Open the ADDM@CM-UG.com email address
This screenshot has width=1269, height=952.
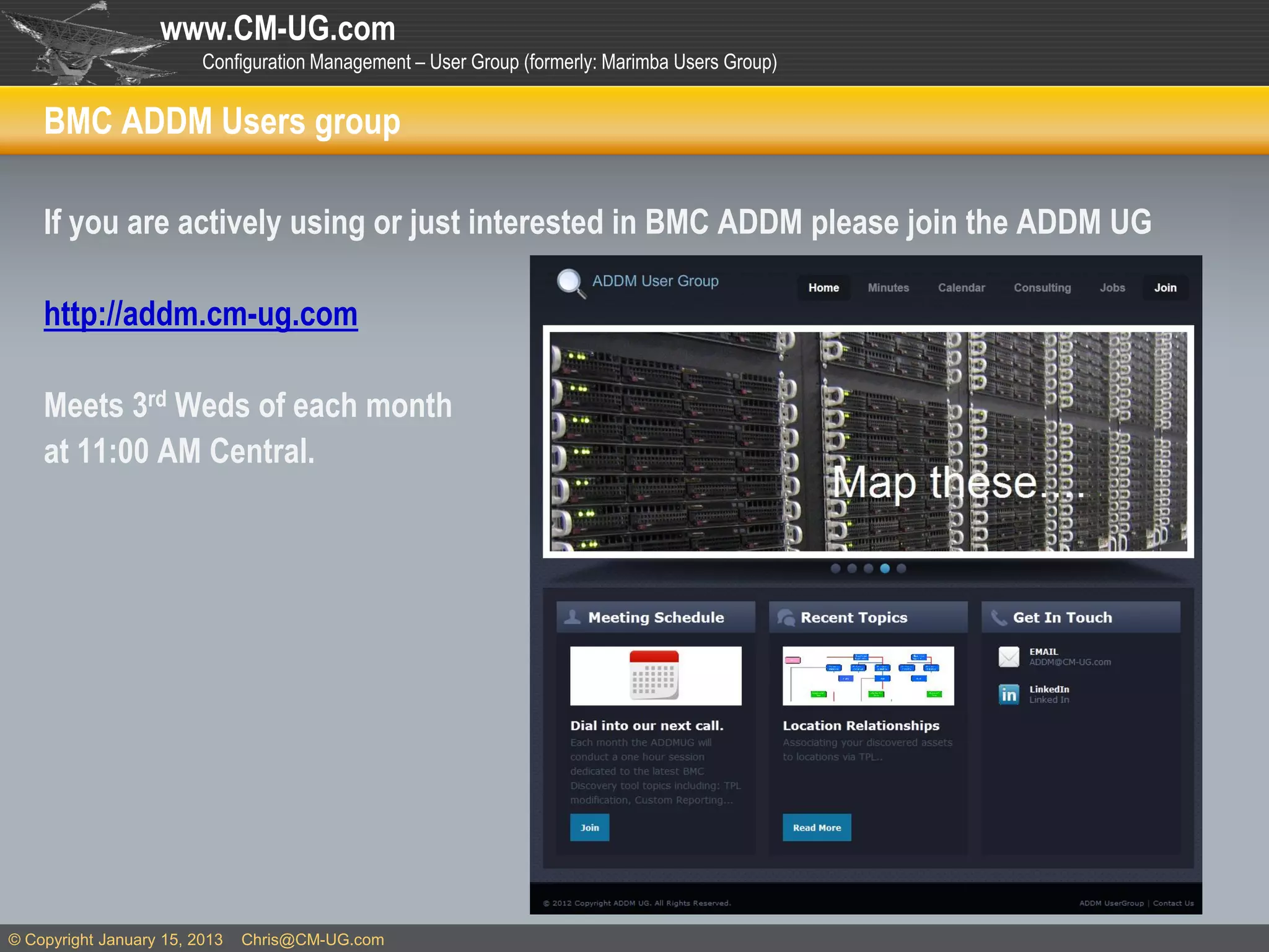(x=1070, y=662)
